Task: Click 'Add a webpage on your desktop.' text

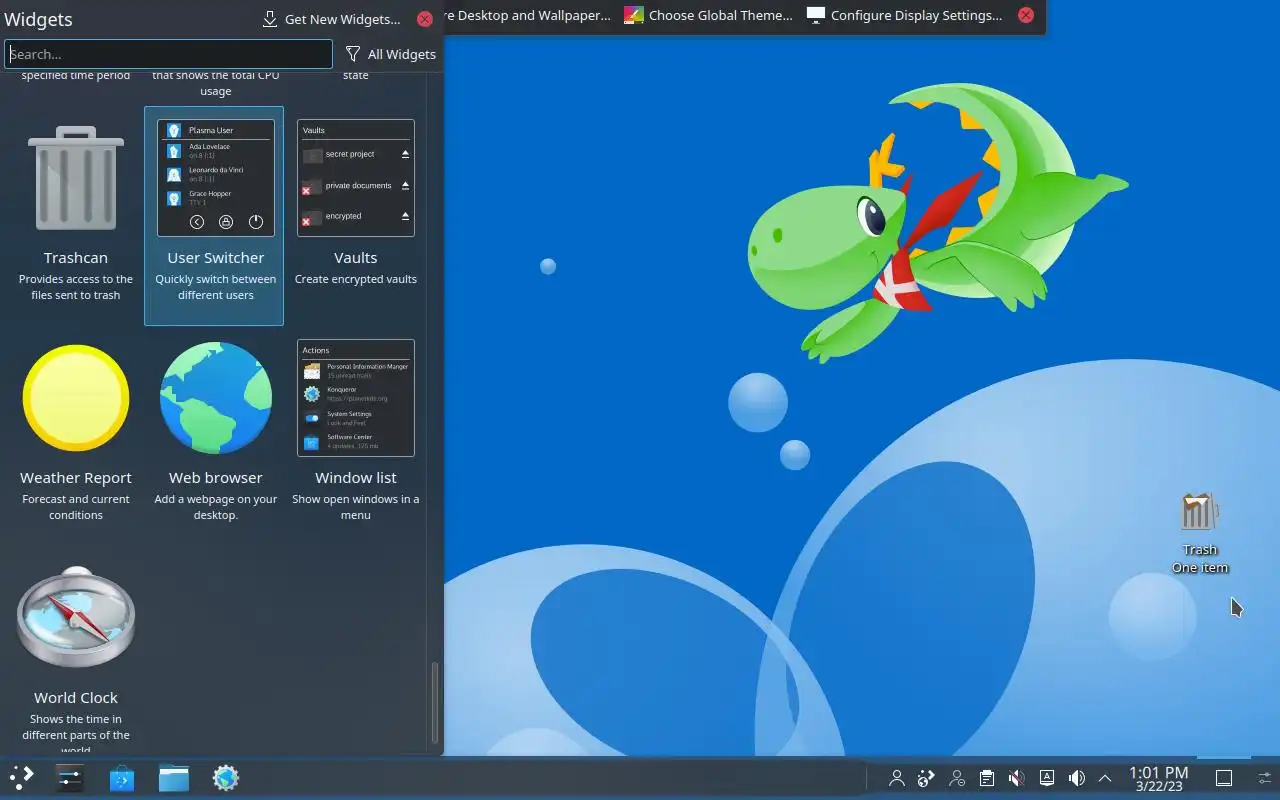Action: coord(216,507)
